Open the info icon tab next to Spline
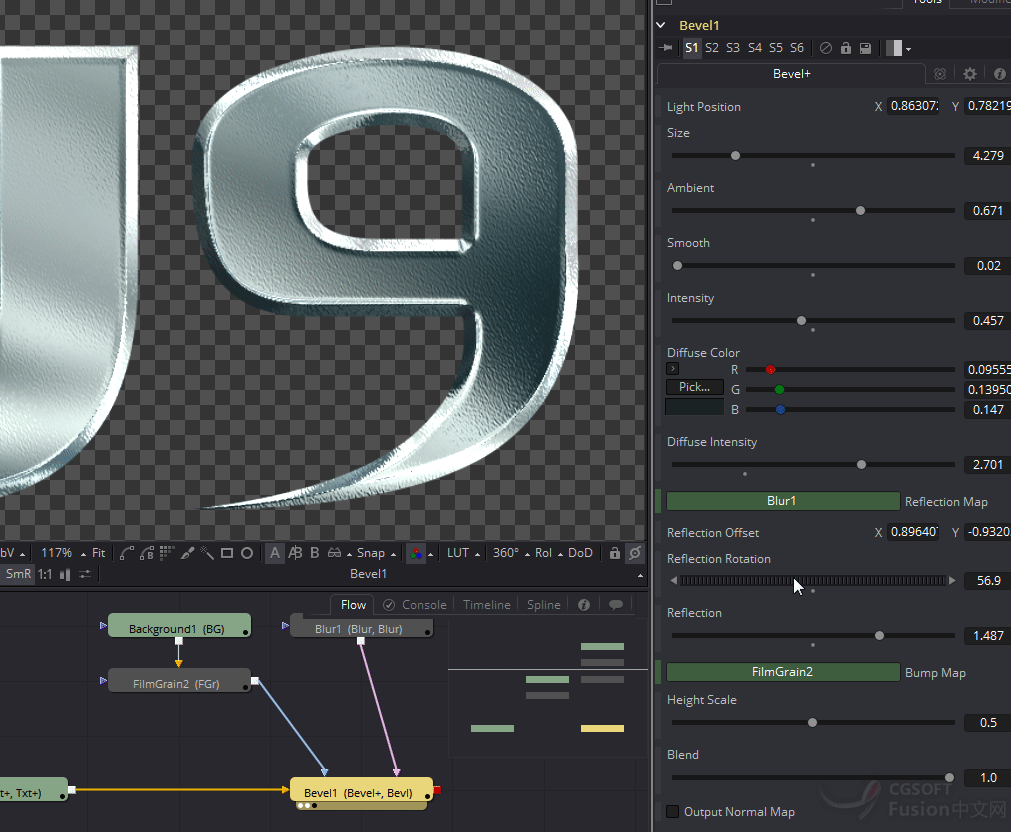Screen dimensions: 1011x832 [584, 605]
